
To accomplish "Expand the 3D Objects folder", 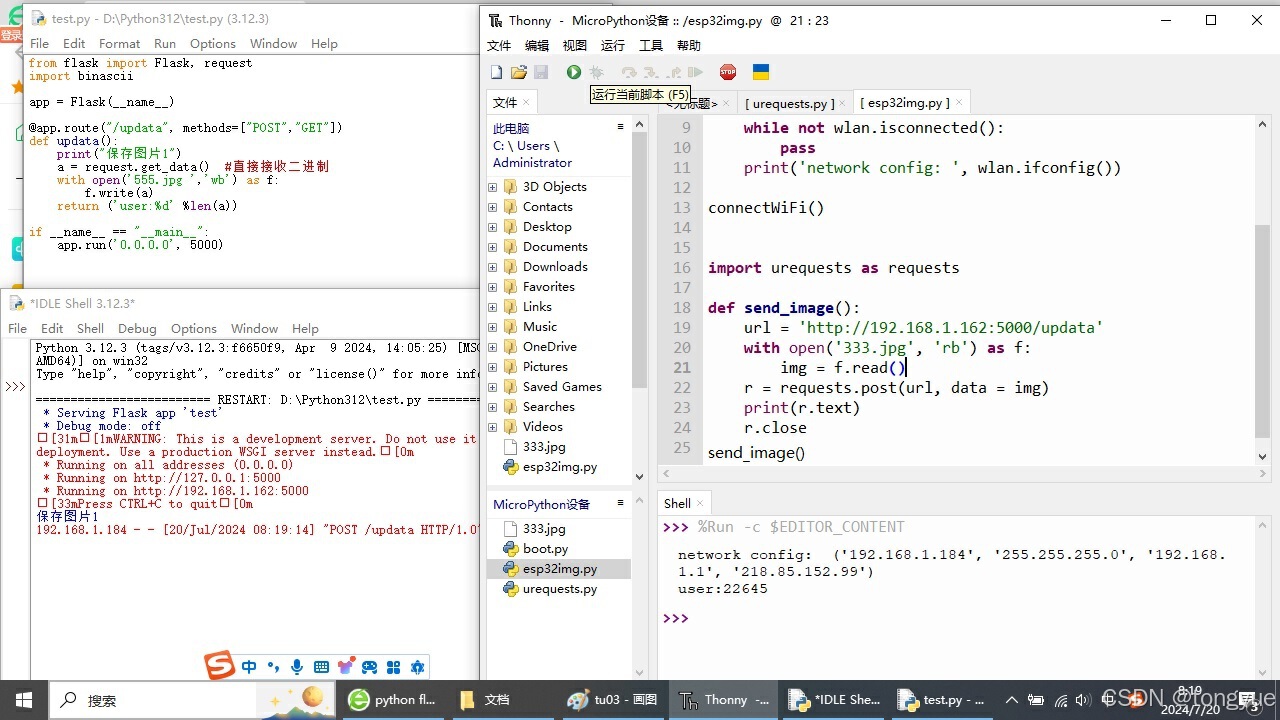I will click(x=492, y=187).
